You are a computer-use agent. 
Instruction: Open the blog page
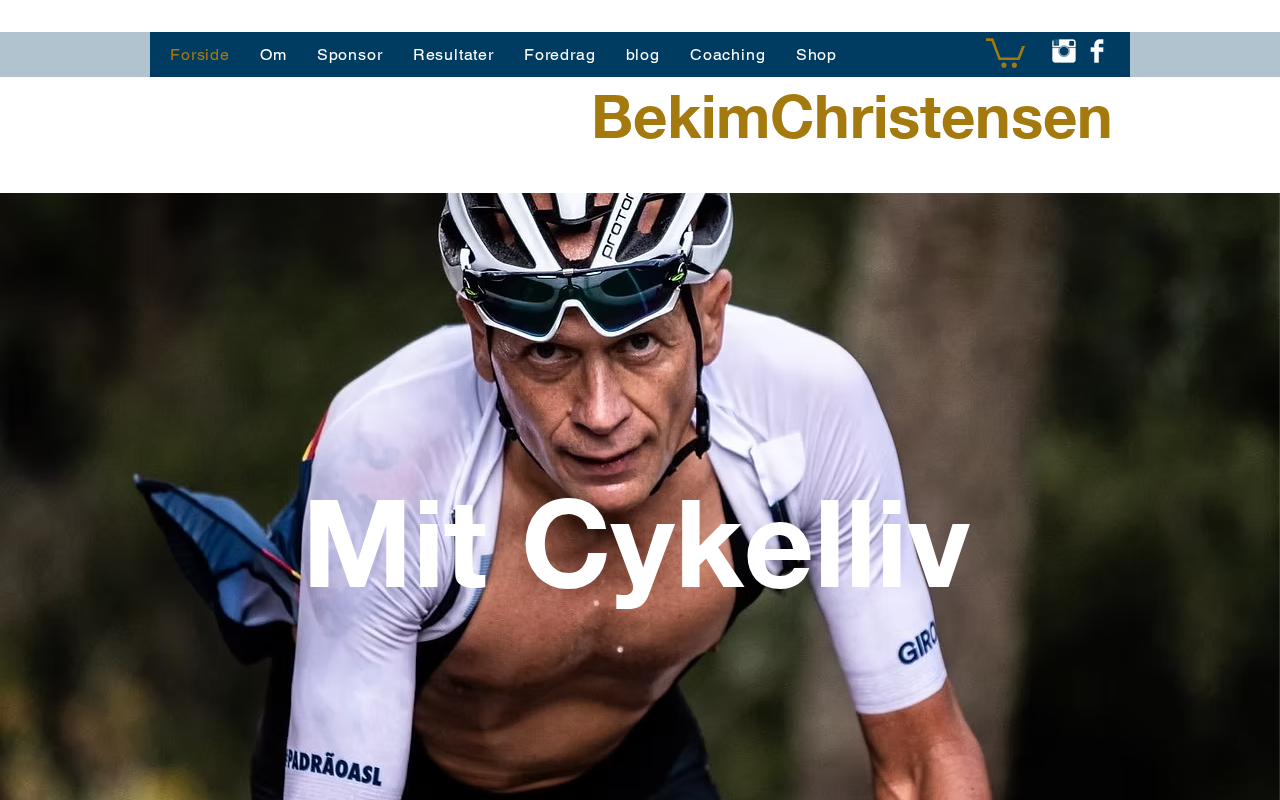coord(643,55)
